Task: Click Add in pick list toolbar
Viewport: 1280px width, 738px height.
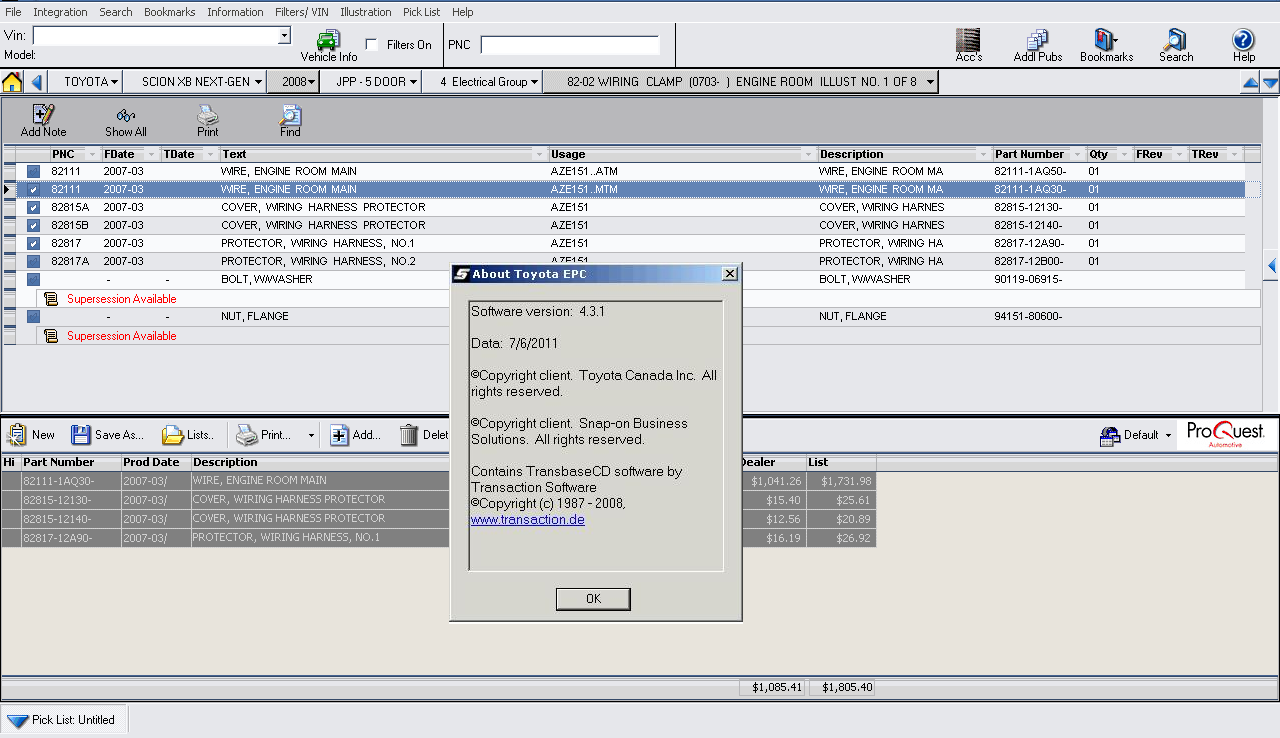Action: 356,435
